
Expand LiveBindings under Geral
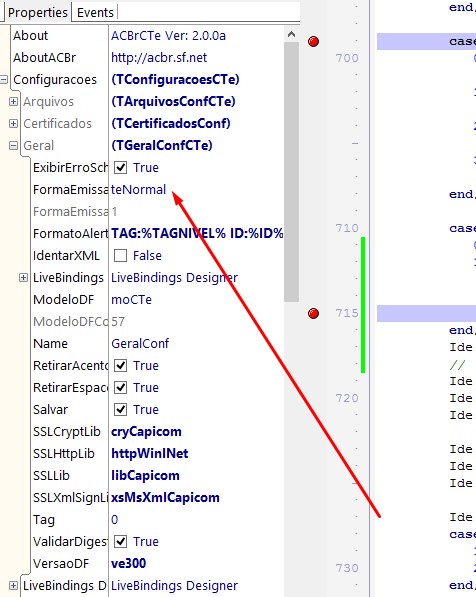pos(23,278)
